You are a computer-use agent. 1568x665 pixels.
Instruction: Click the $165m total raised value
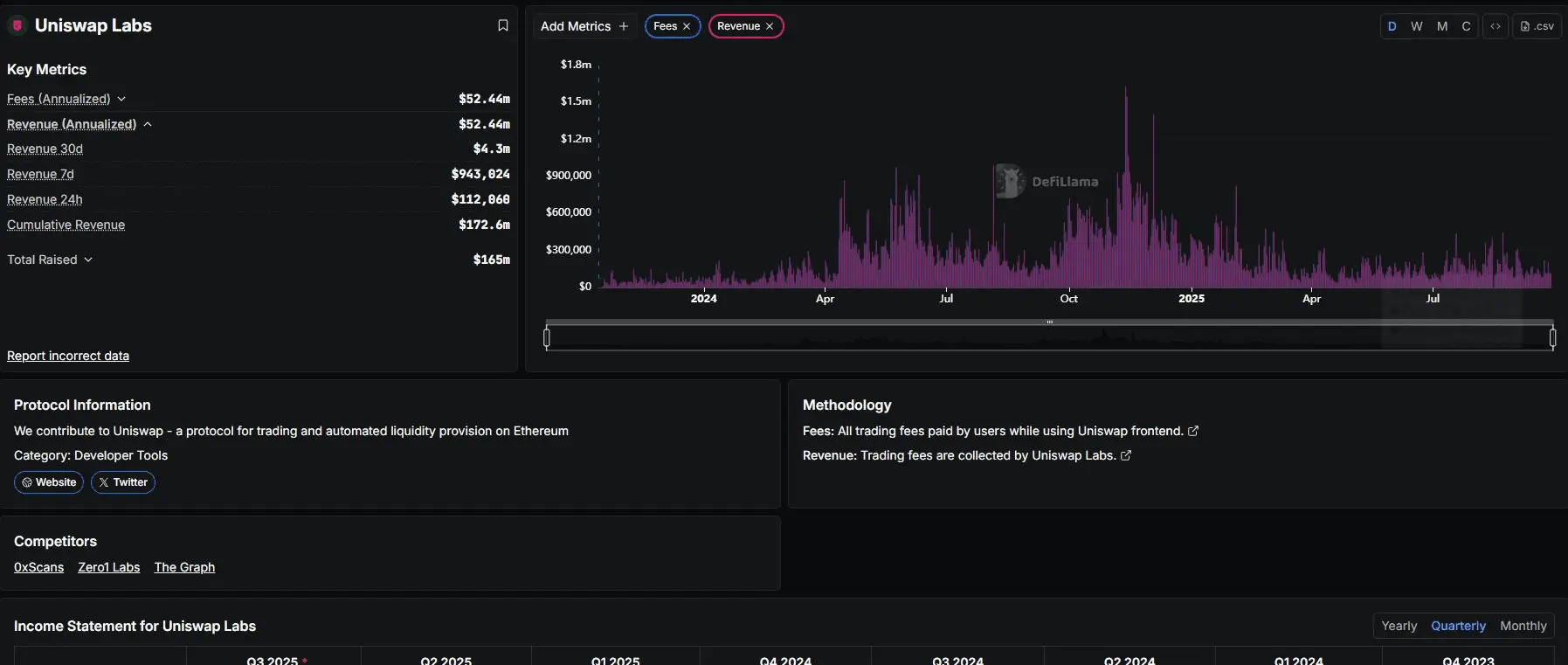tap(492, 260)
